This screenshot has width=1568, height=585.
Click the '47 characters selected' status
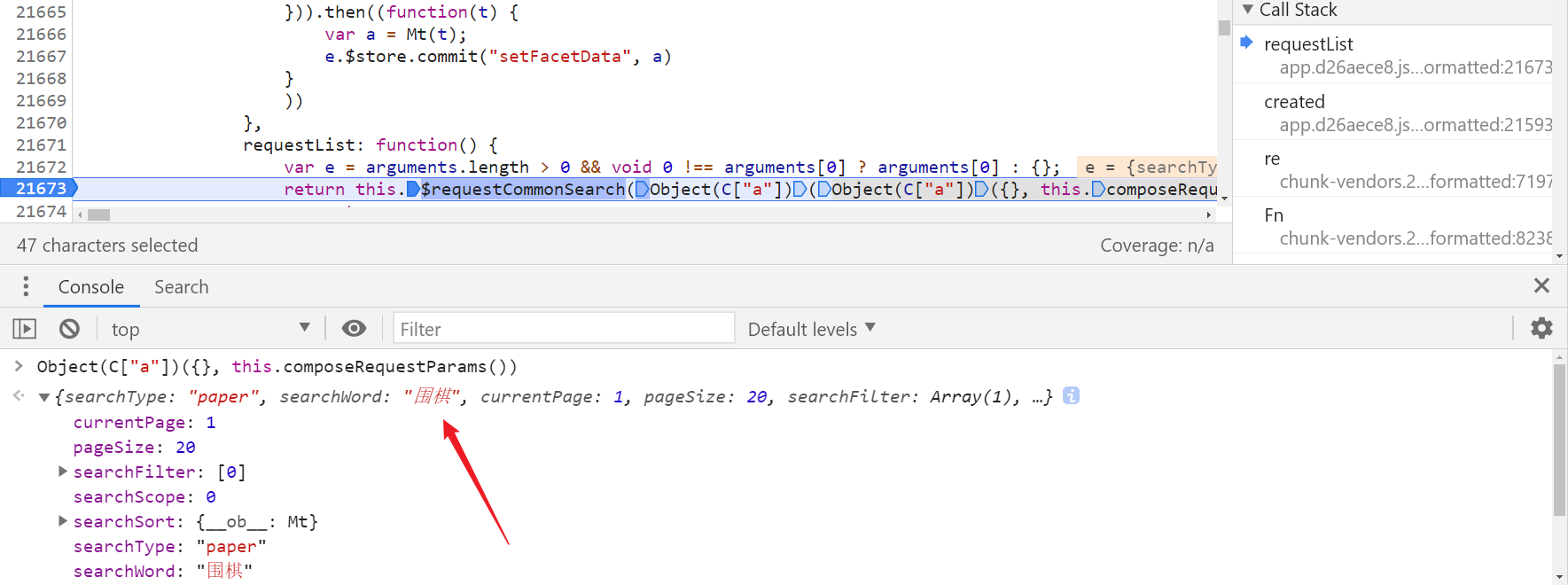[x=107, y=246]
